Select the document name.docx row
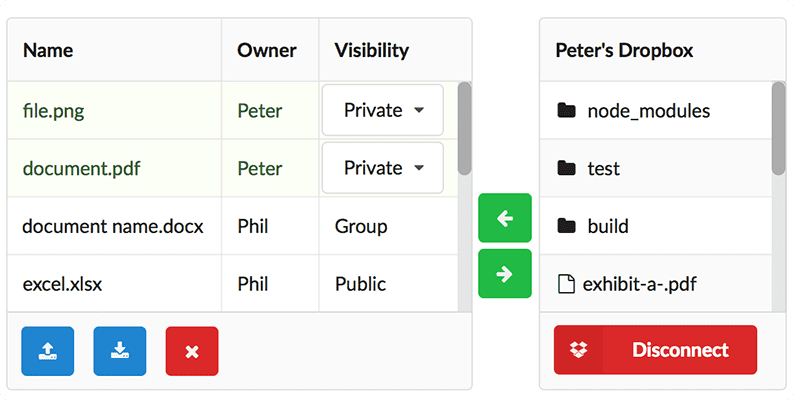 (113, 226)
